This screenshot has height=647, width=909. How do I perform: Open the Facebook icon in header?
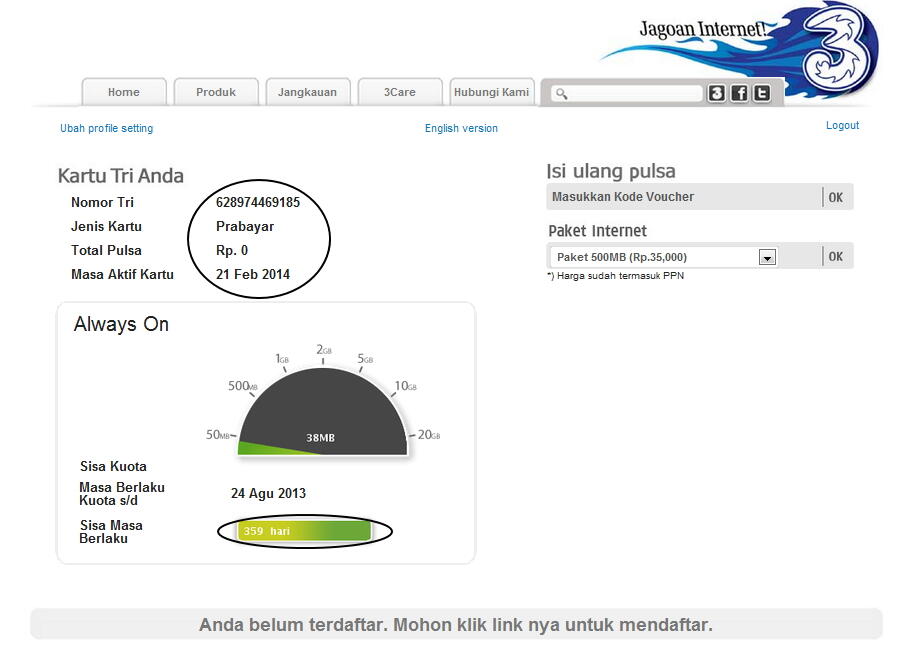[739, 93]
